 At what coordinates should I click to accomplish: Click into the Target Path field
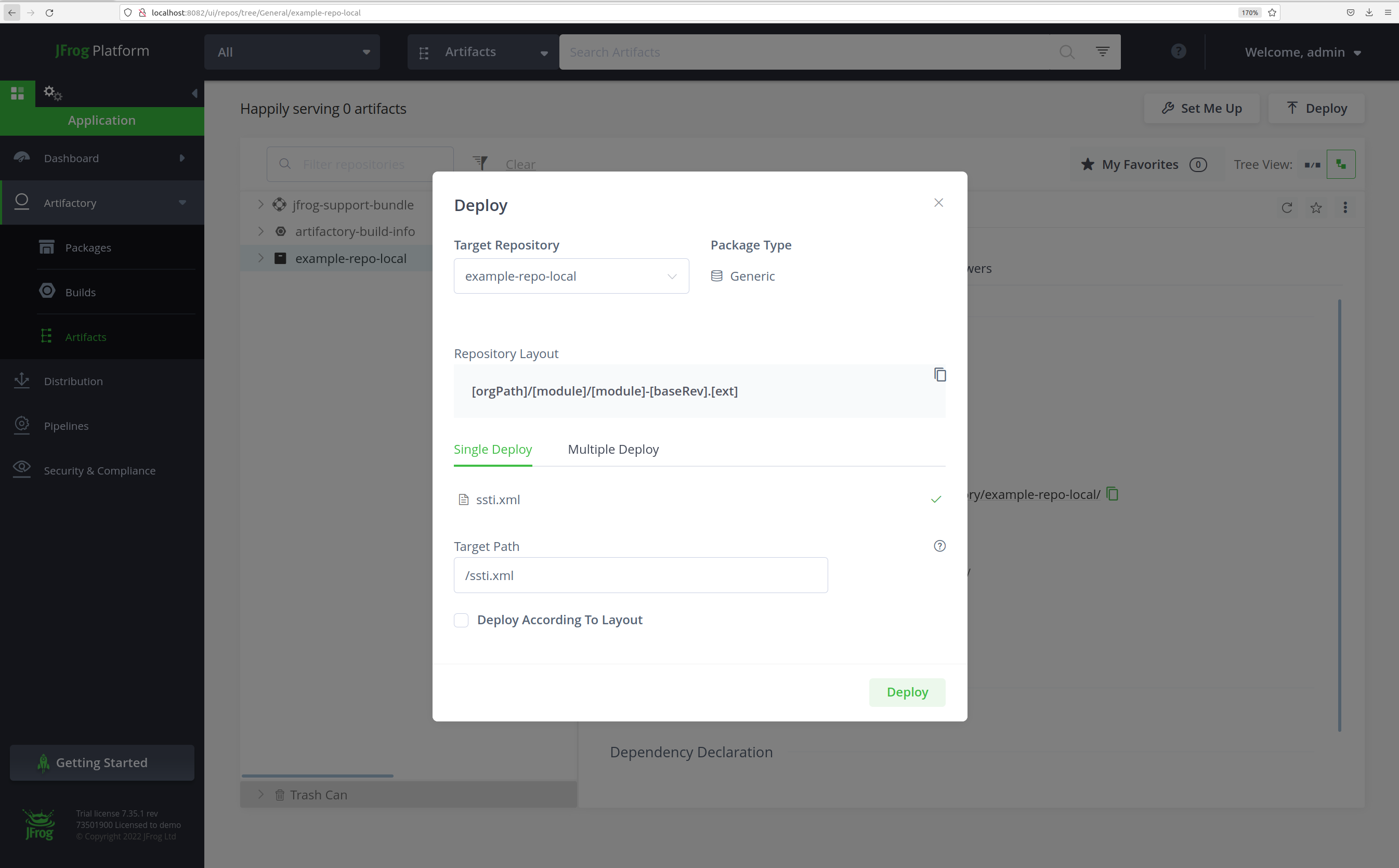(640, 575)
